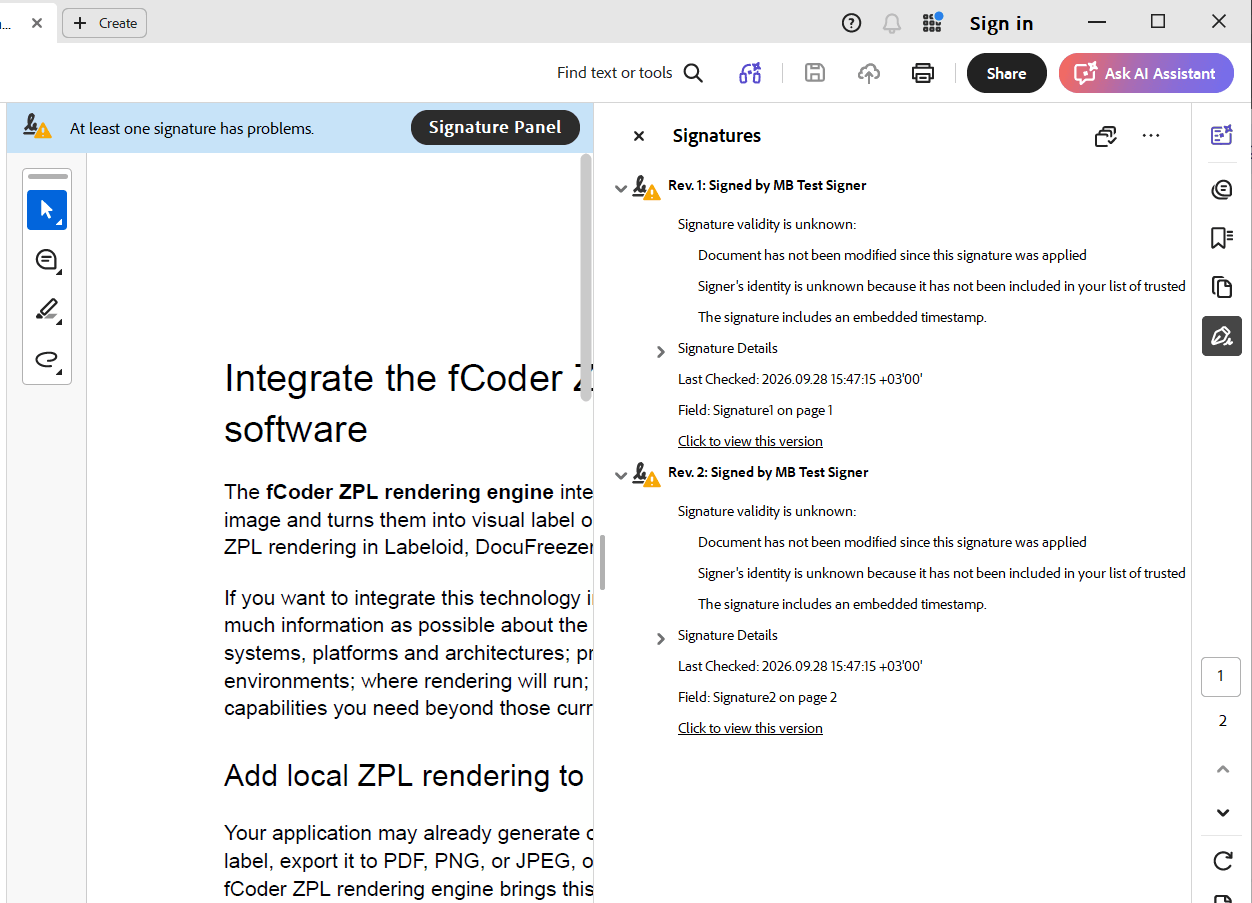The height and width of the screenshot is (903, 1252).
Task: Select the Highlight pen tool
Action: [x=47, y=310]
